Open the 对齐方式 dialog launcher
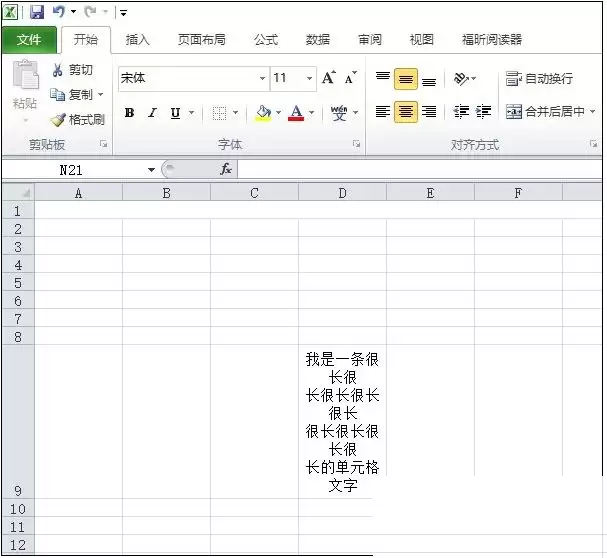 coord(593,144)
